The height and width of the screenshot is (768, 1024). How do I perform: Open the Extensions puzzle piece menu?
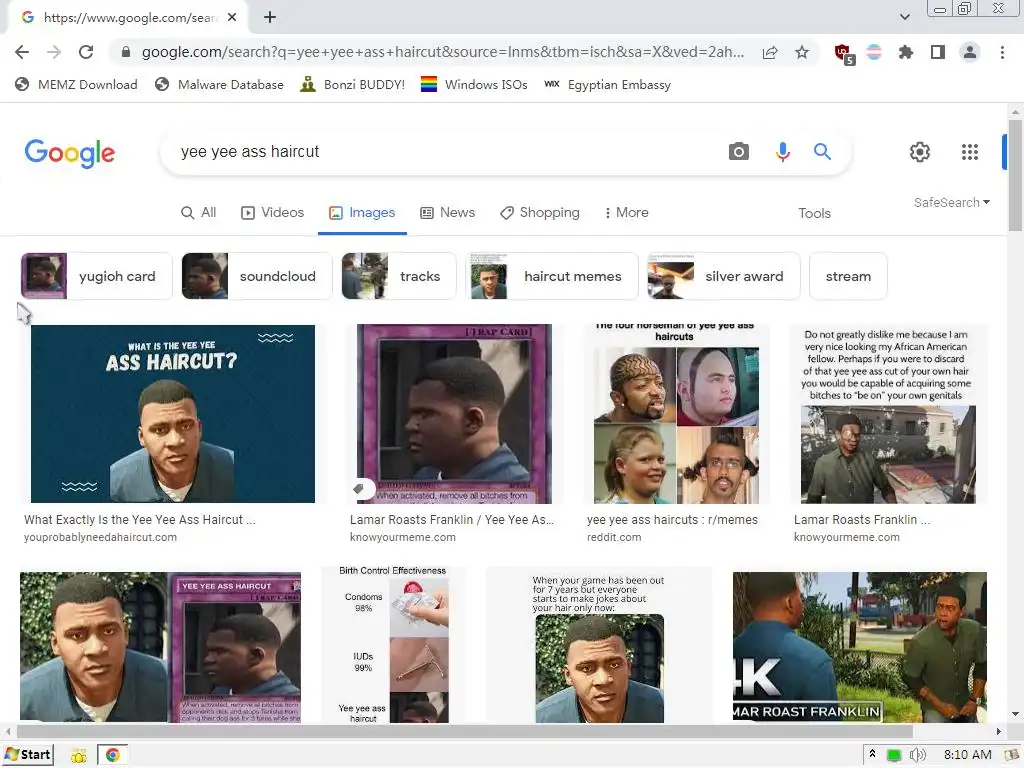(906, 52)
